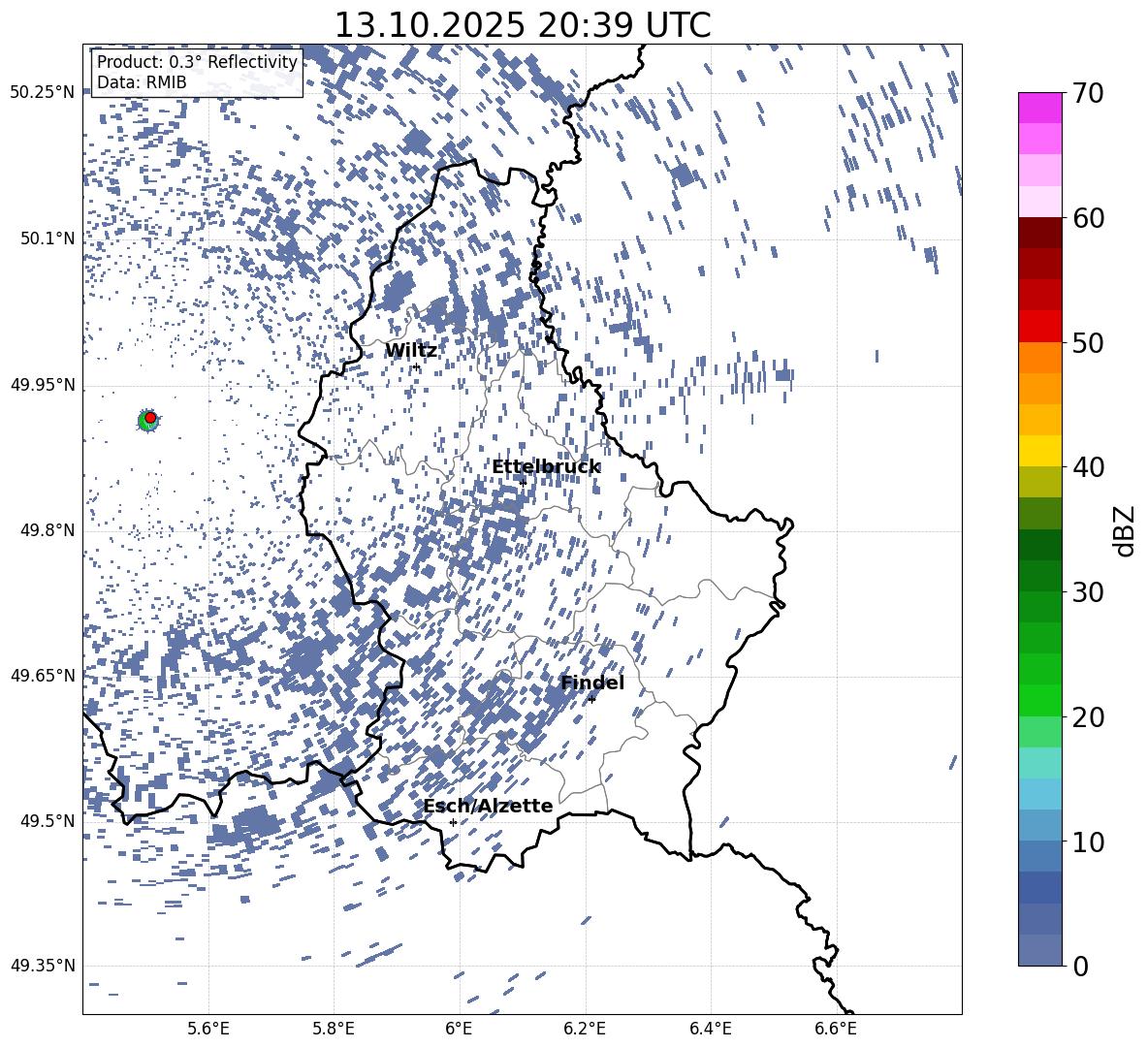
Task: Pick the dark maroon colorbar segment below 60
Action: tap(1039, 233)
